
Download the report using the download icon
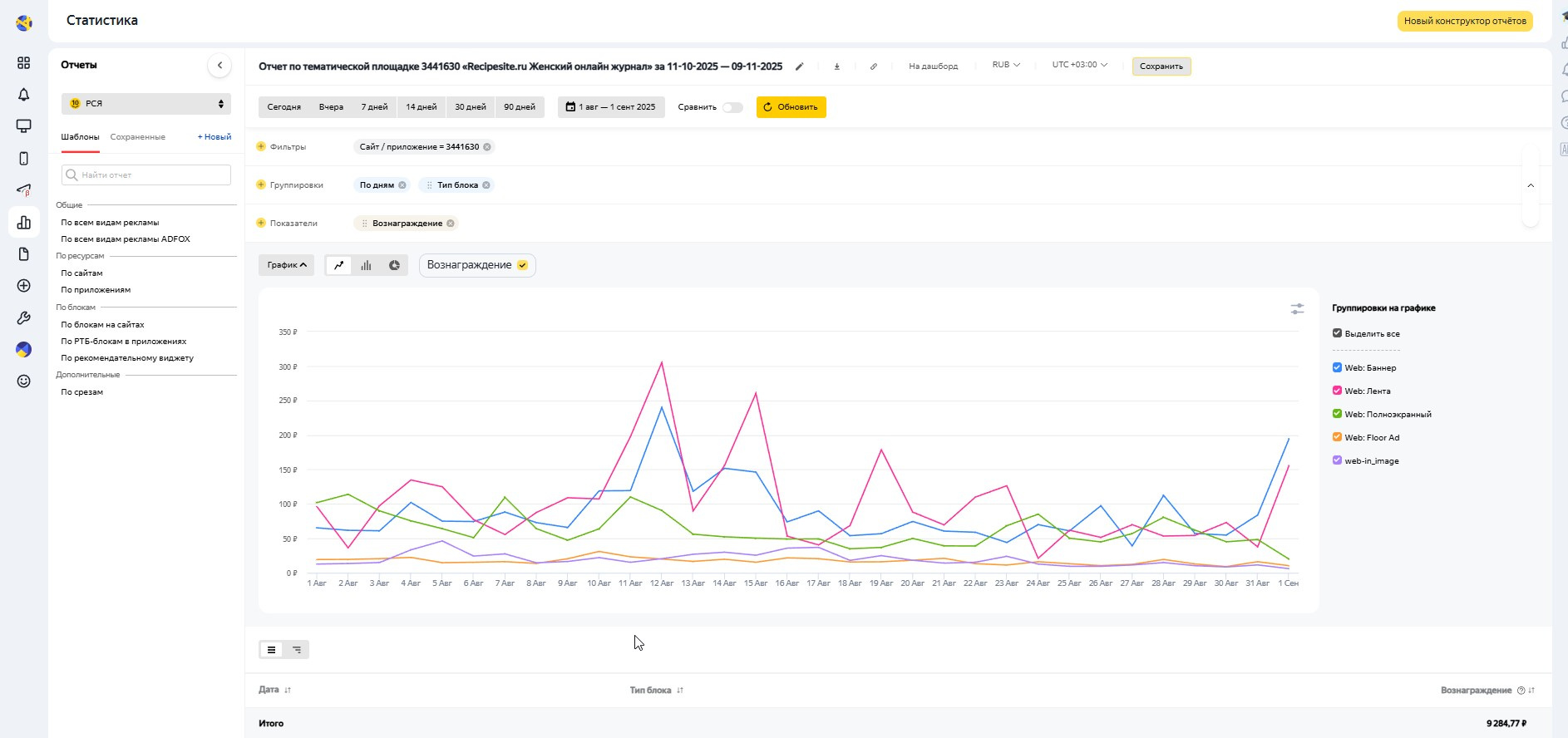(x=836, y=66)
